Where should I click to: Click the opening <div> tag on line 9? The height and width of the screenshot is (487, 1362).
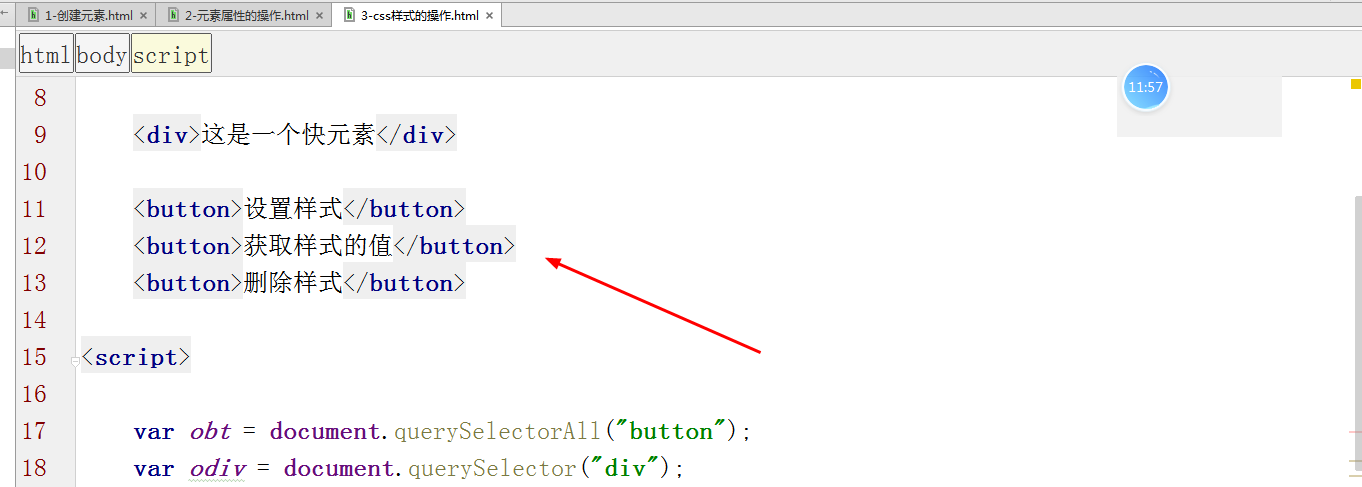(x=167, y=135)
